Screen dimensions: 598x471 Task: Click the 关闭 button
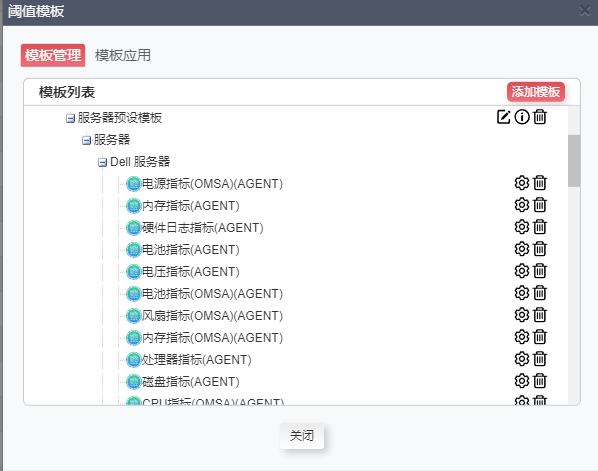tap(302, 436)
